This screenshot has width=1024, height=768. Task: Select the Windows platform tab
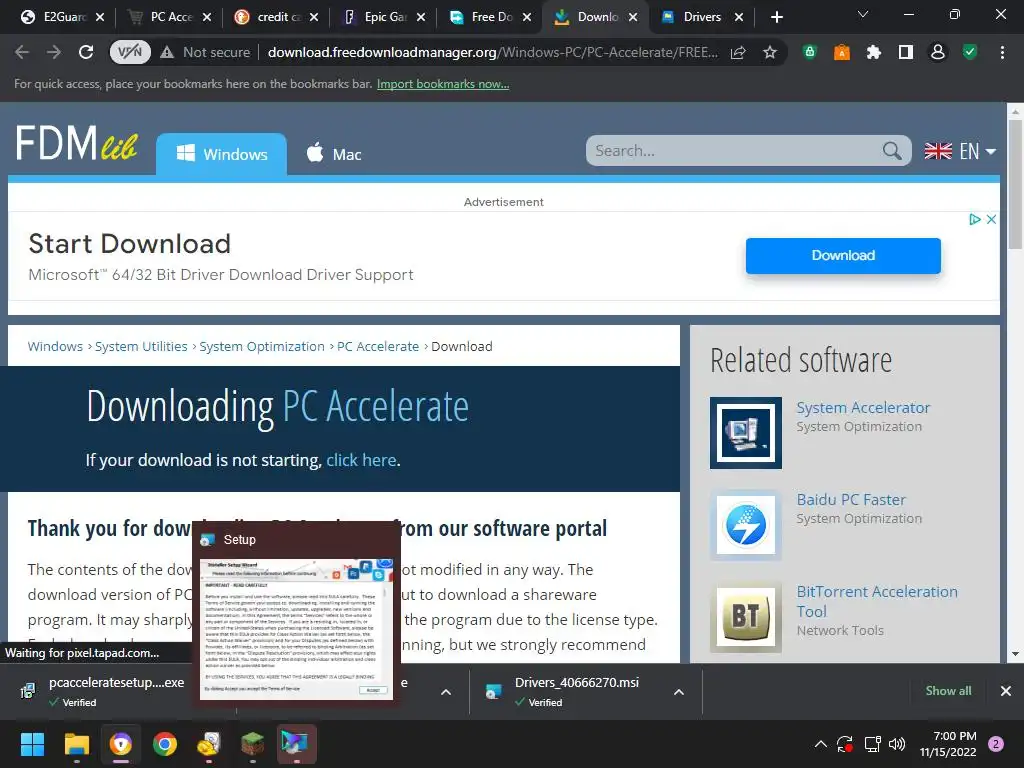point(221,154)
